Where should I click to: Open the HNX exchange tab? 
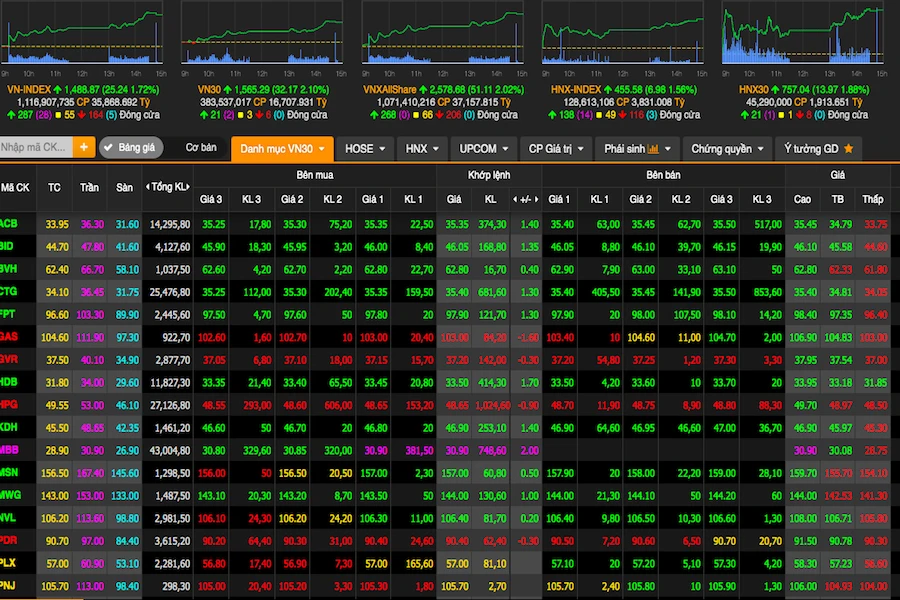pyautogui.click(x=421, y=149)
